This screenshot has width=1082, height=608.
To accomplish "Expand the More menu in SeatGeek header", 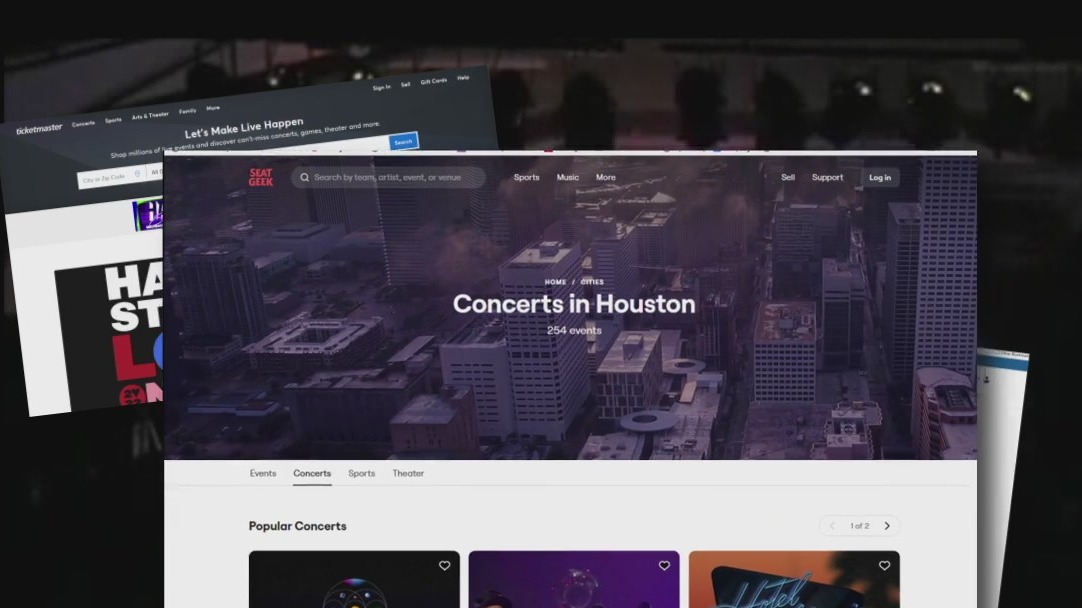I will point(606,177).
